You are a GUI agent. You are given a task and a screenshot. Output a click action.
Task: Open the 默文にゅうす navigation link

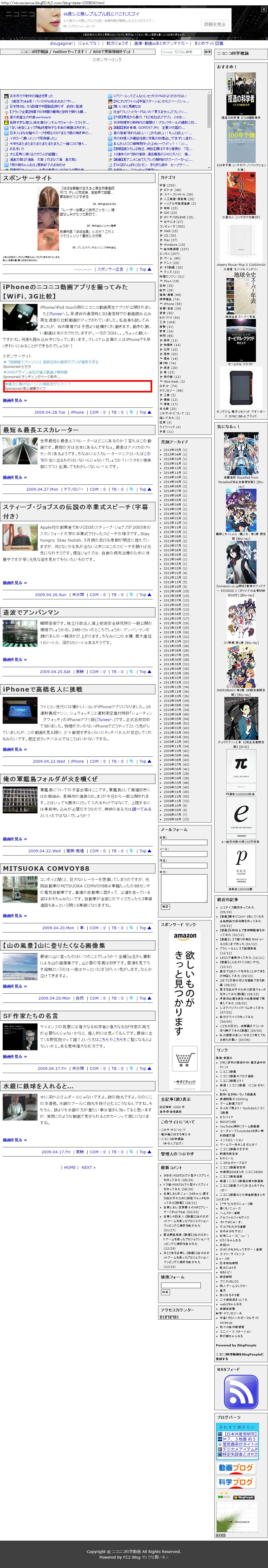click(x=117, y=43)
